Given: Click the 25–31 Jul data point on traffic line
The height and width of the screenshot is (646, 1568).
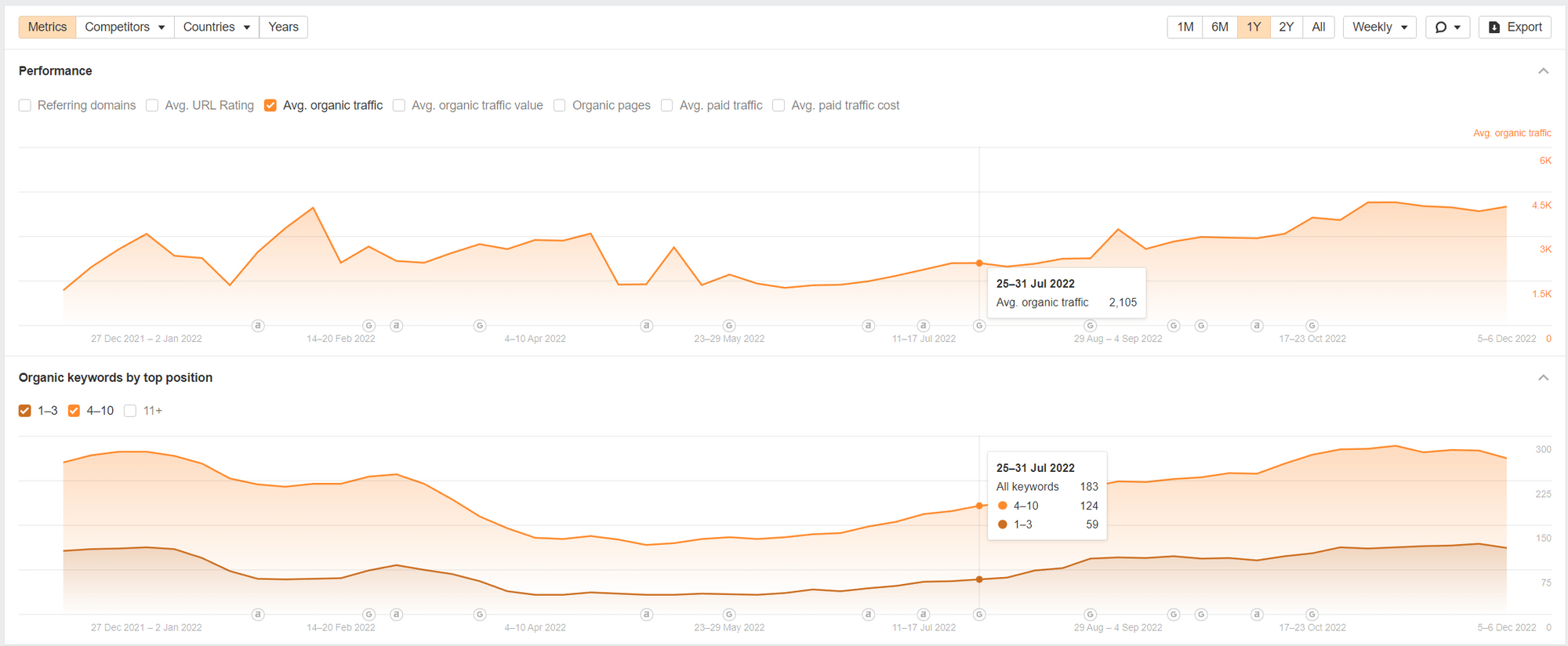Looking at the screenshot, I should point(979,263).
